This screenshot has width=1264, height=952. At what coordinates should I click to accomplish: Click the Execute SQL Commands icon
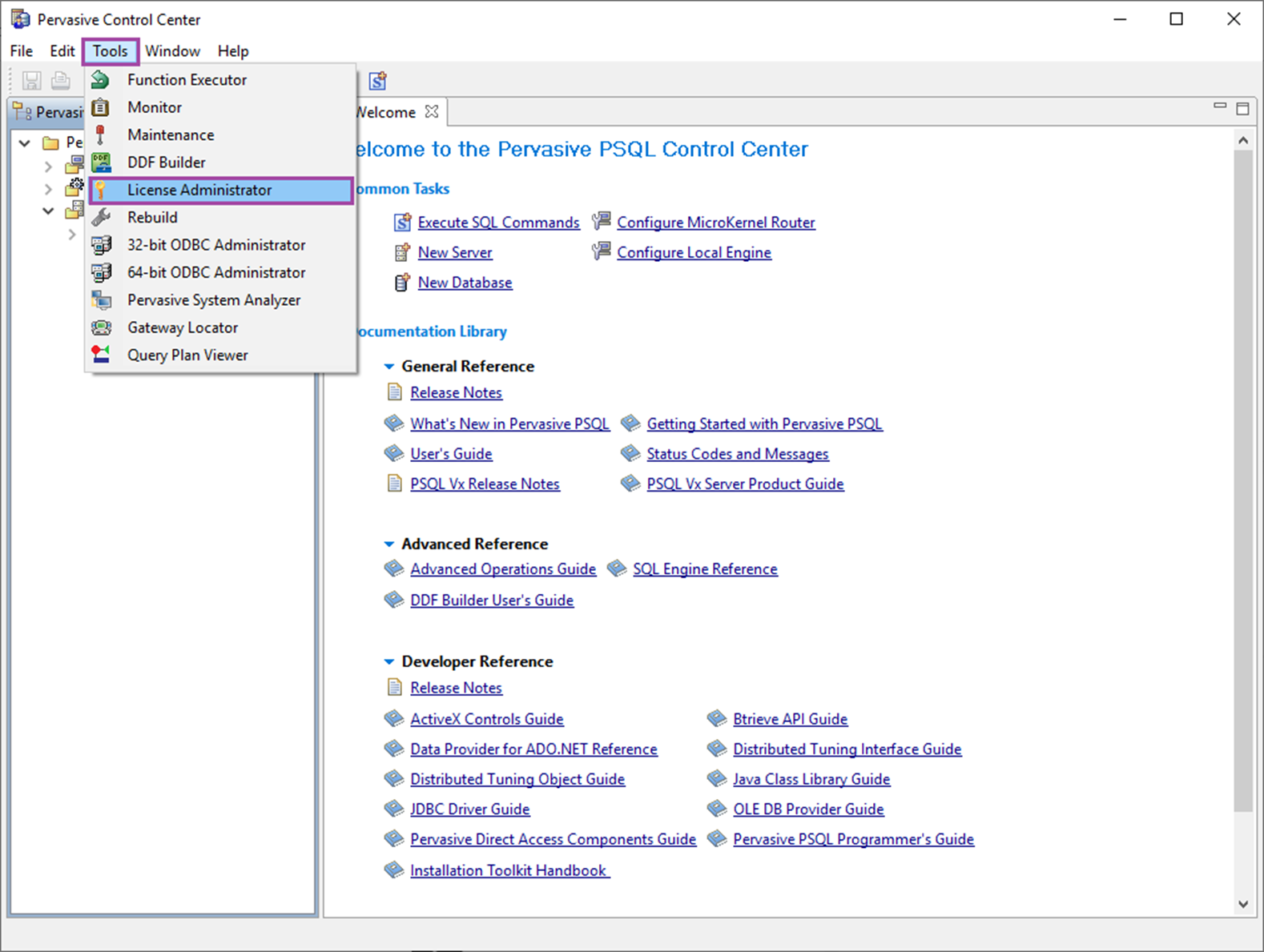pos(403,223)
